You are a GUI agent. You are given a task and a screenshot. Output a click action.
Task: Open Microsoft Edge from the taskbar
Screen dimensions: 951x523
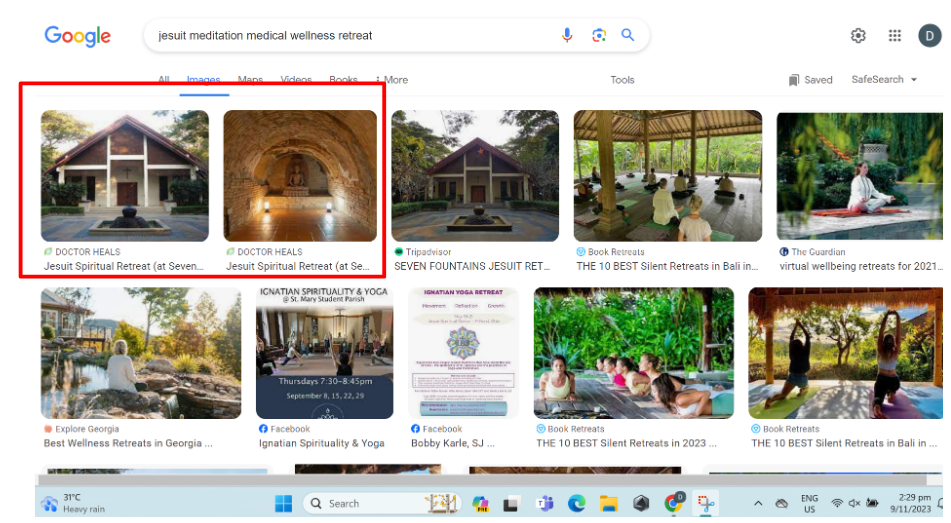pos(576,503)
